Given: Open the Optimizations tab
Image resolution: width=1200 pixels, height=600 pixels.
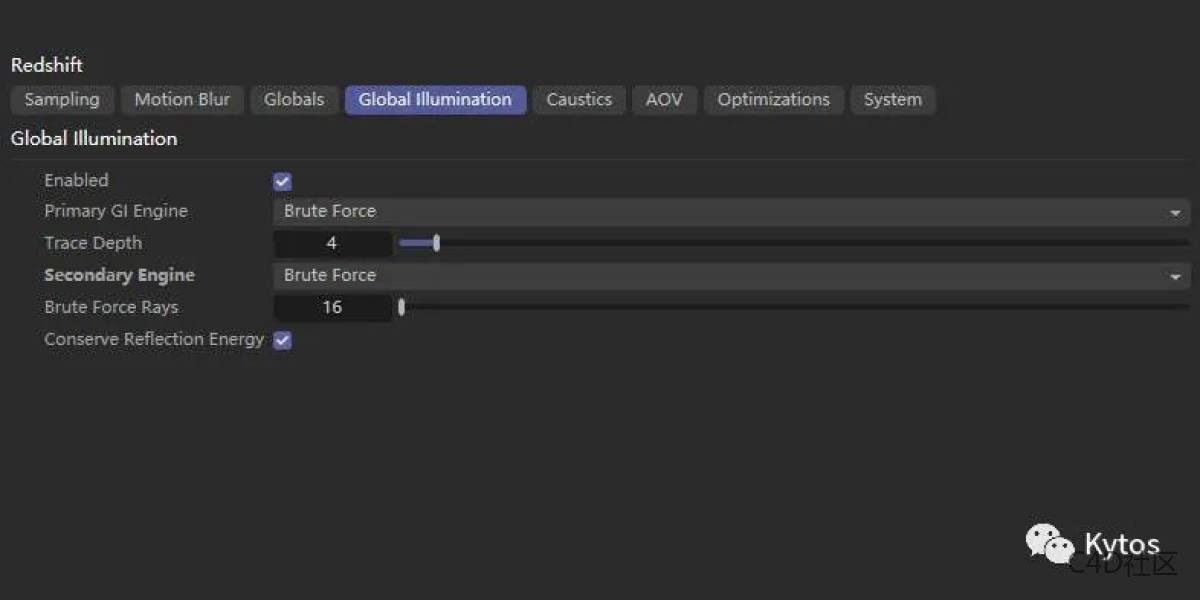Looking at the screenshot, I should click(x=773, y=99).
